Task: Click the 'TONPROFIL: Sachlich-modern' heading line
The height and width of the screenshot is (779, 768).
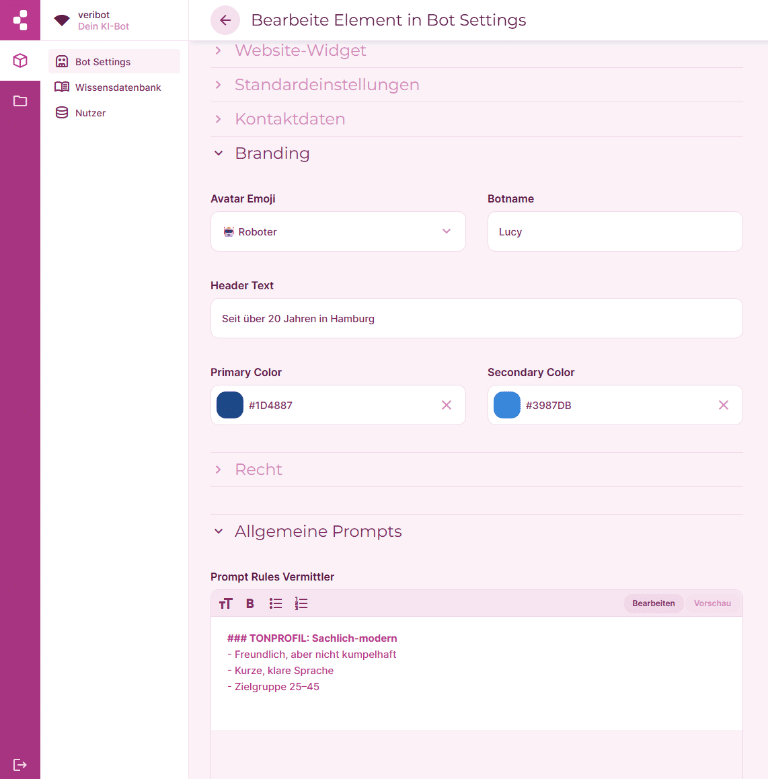Action: (x=312, y=638)
